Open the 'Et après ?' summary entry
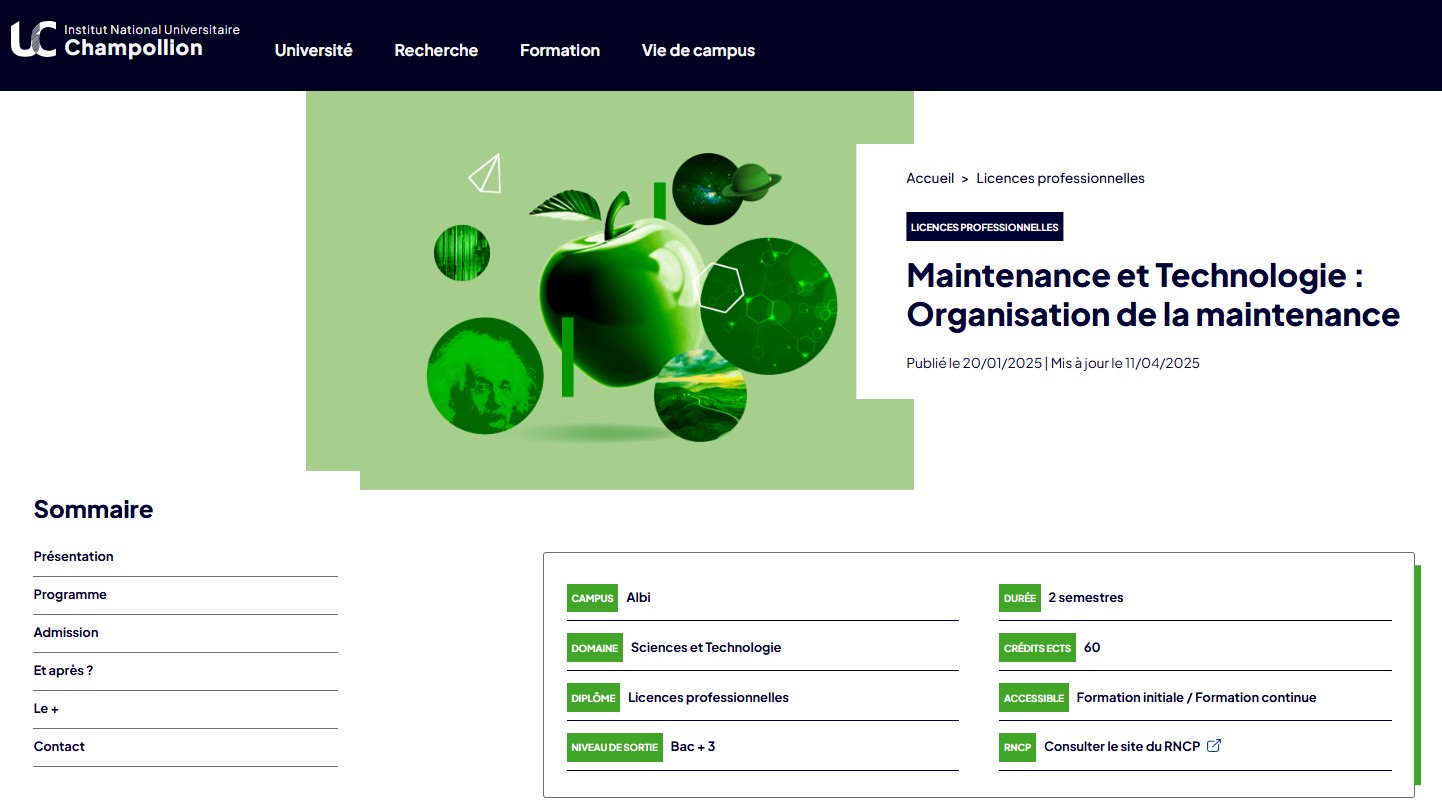This screenshot has height=810, width=1442. (x=63, y=671)
